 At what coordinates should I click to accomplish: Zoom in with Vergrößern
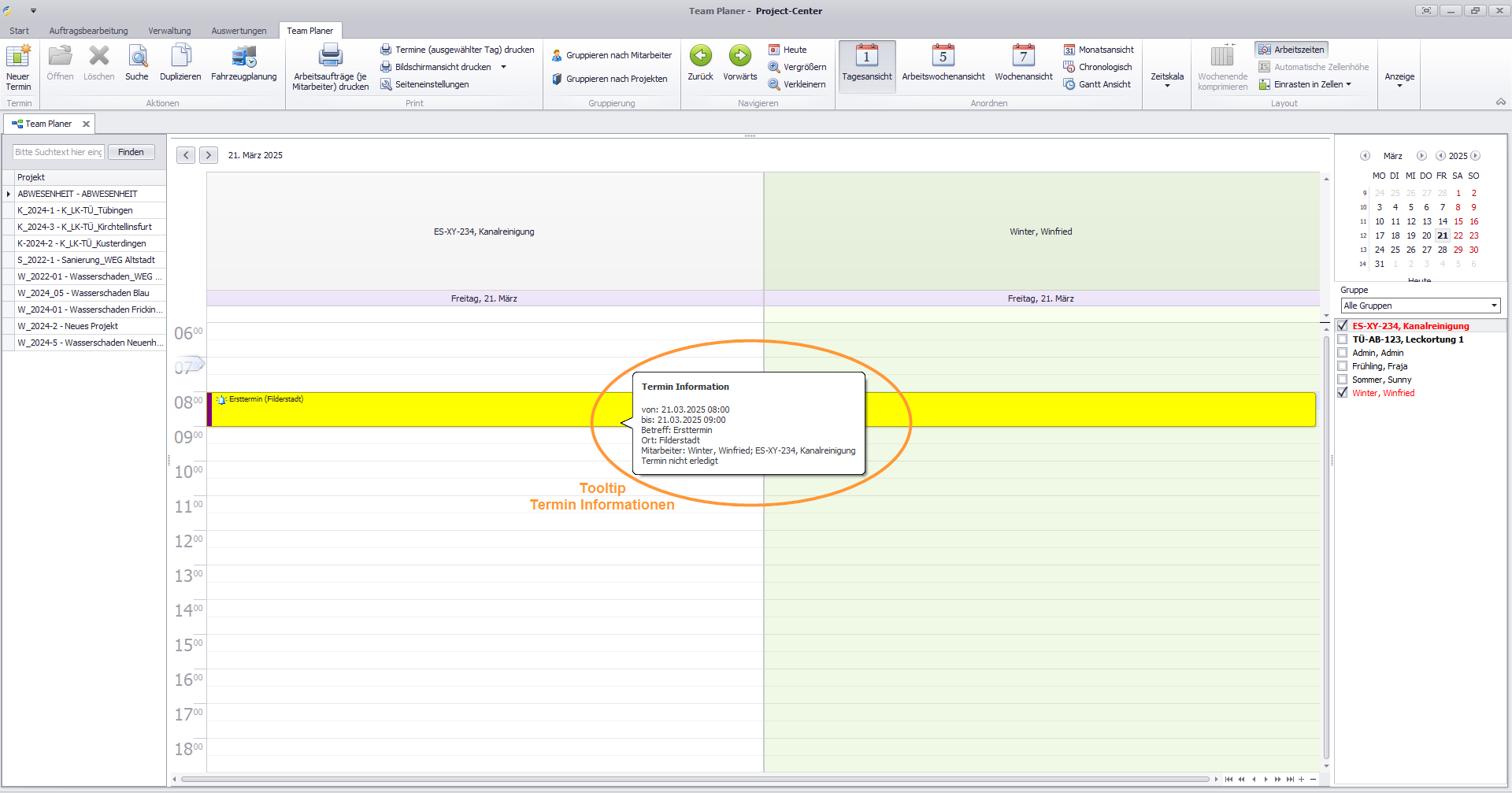(x=797, y=67)
